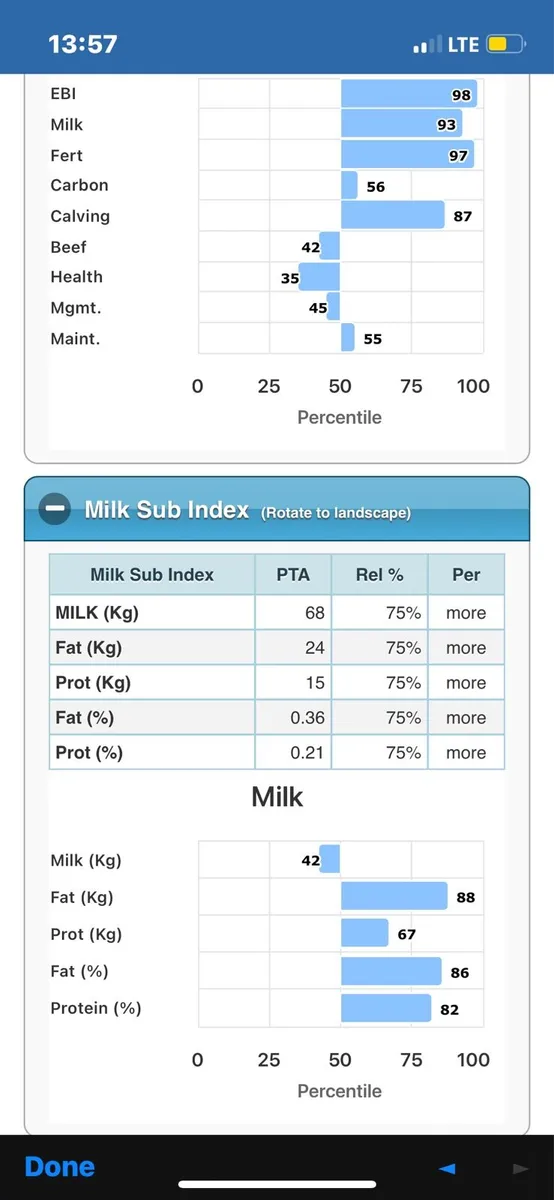Go back with the blue left arrow

pos(448,1168)
